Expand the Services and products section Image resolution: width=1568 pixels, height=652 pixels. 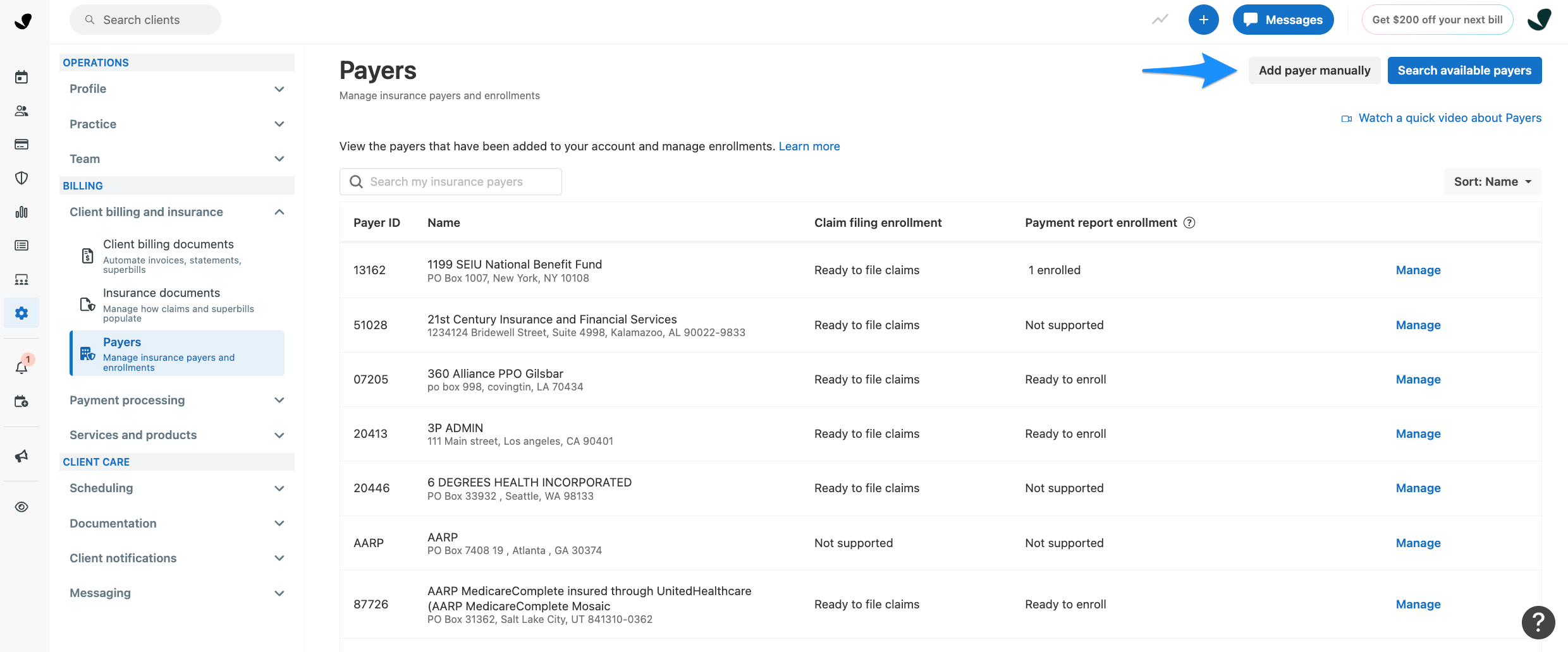[177, 435]
